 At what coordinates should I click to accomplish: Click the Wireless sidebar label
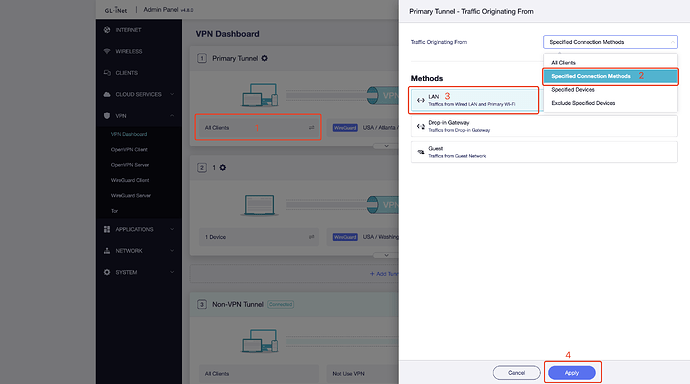tap(128, 51)
